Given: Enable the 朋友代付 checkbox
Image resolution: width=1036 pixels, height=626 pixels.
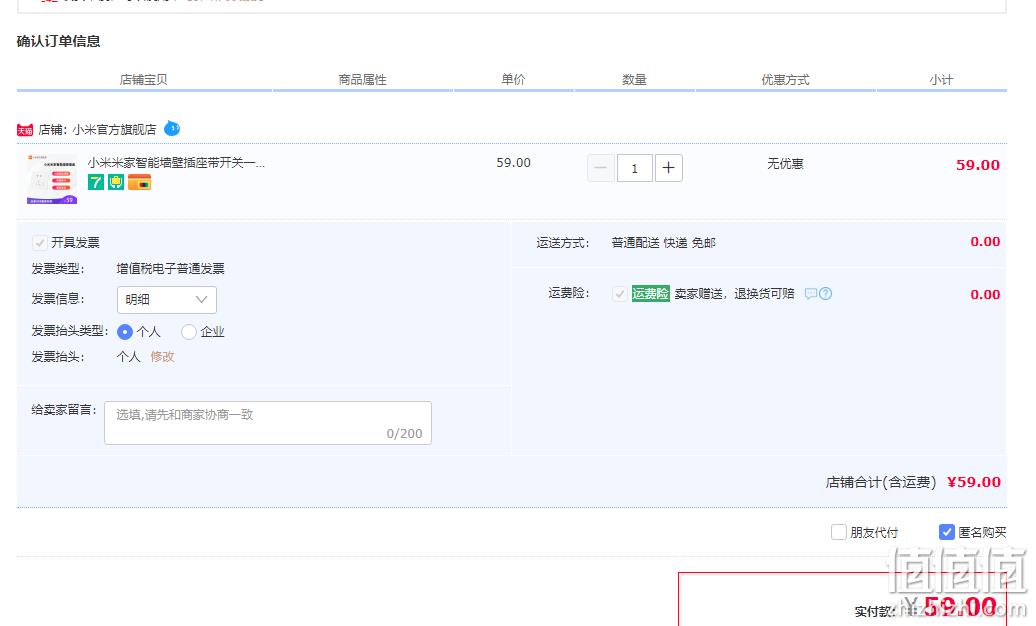Looking at the screenshot, I should pos(838,532).
